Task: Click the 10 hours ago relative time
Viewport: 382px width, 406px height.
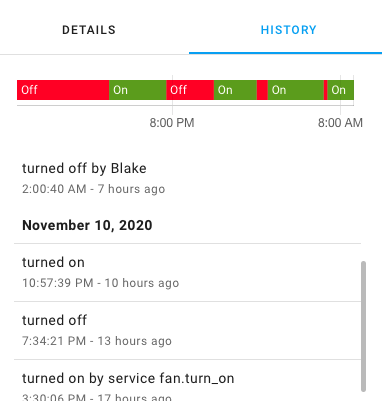Action: tap(142, 283)
